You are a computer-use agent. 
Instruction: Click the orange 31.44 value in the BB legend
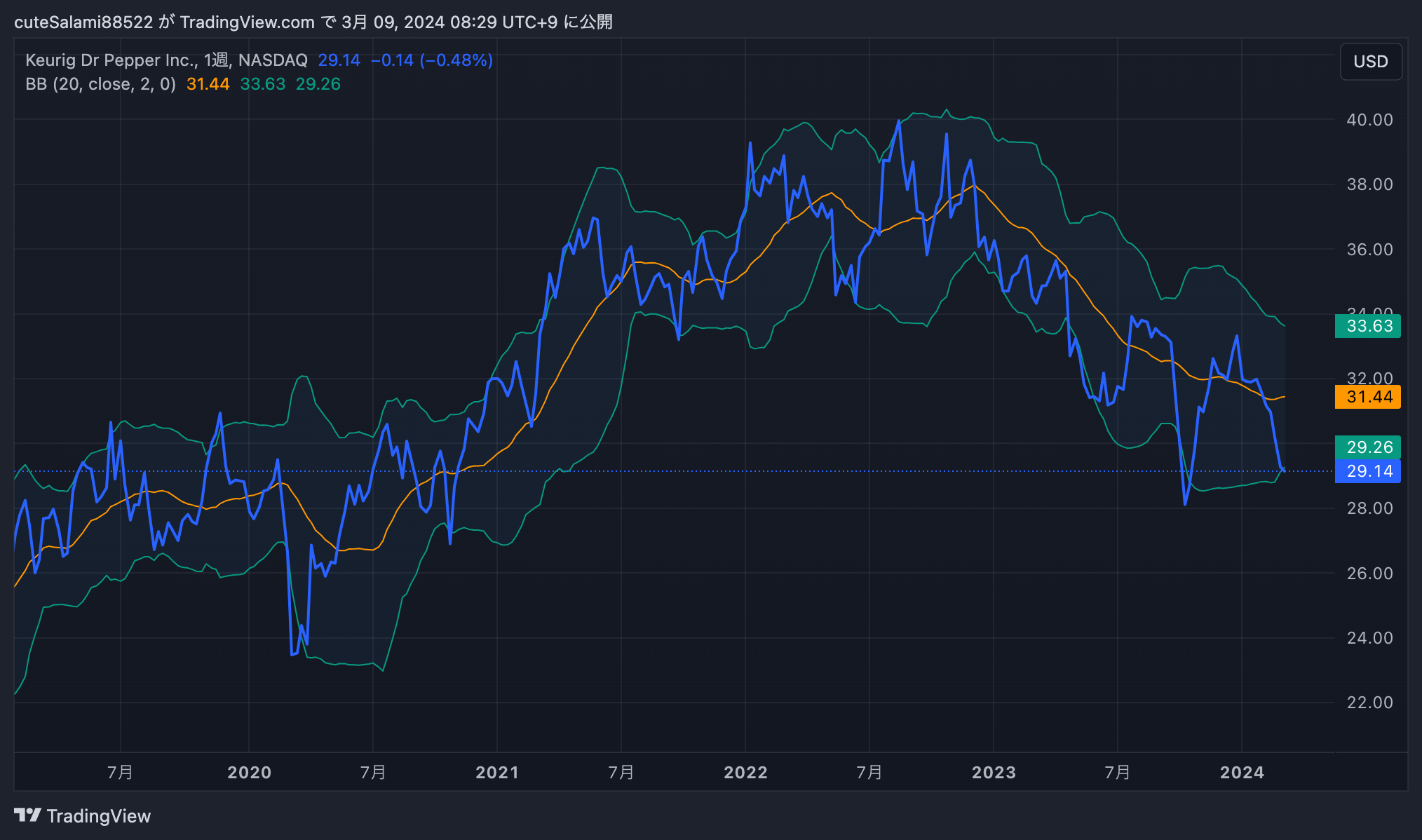point(208,84)
